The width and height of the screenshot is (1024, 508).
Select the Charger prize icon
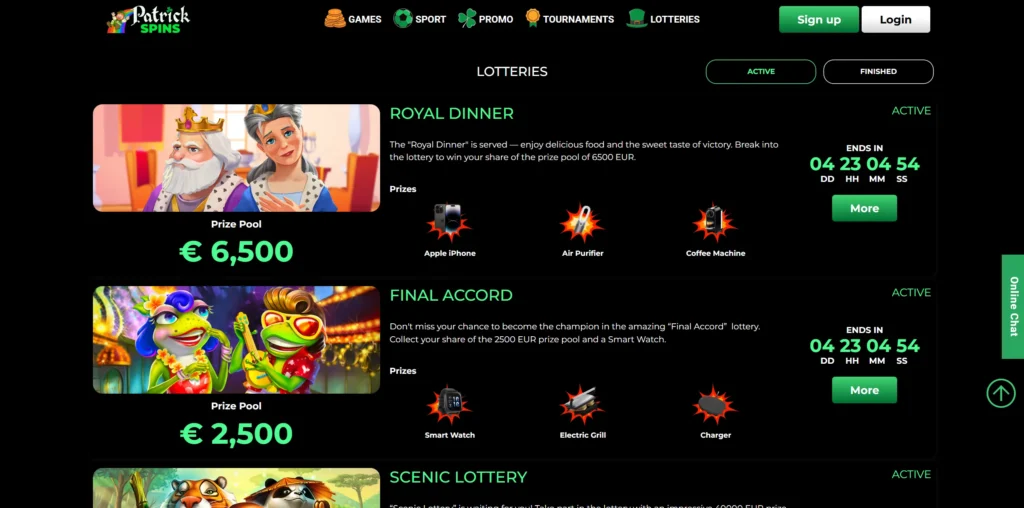715,404
